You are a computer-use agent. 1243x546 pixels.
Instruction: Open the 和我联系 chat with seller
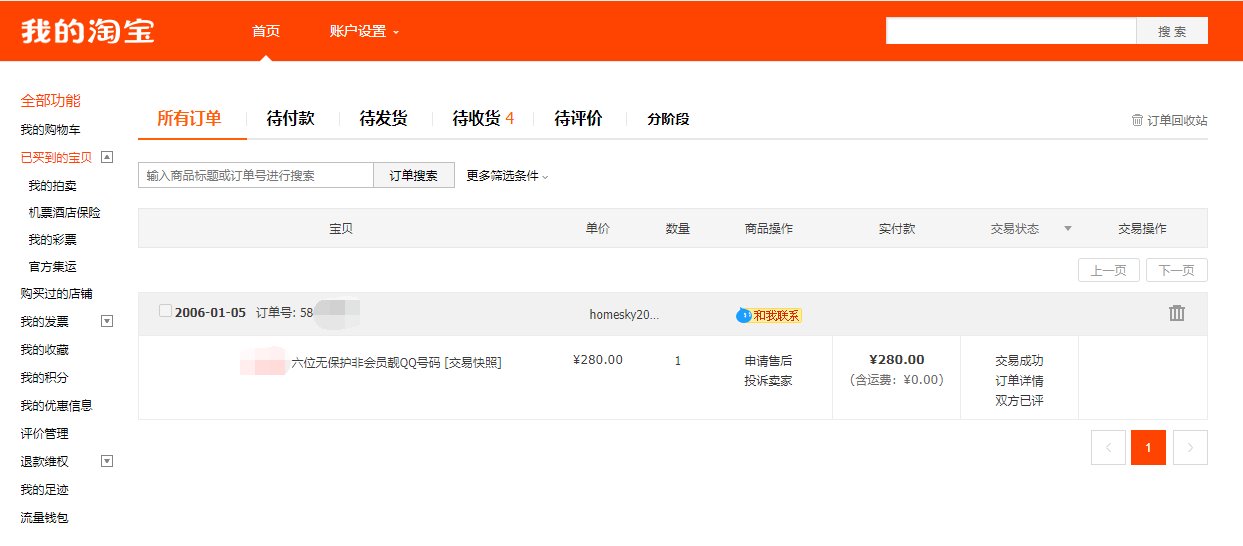click(769, 315)
